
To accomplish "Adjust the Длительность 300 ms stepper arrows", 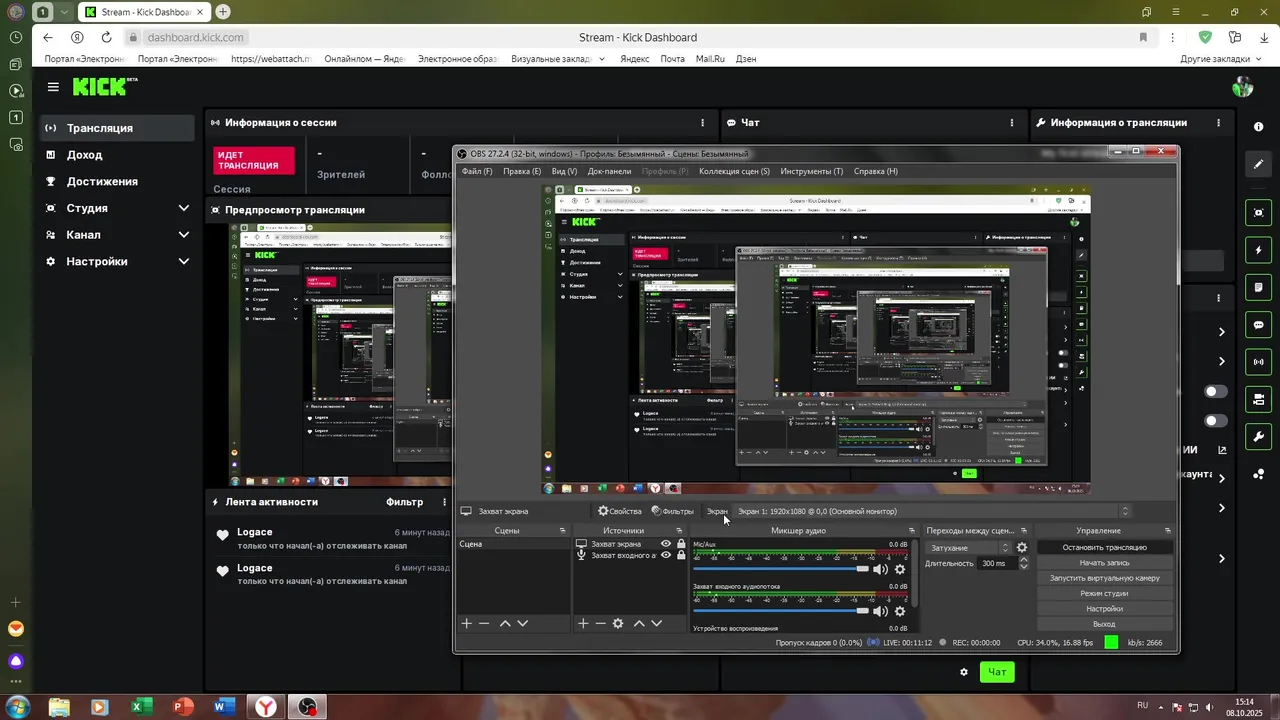I will pyautogui.click(x=1023, y=563).
